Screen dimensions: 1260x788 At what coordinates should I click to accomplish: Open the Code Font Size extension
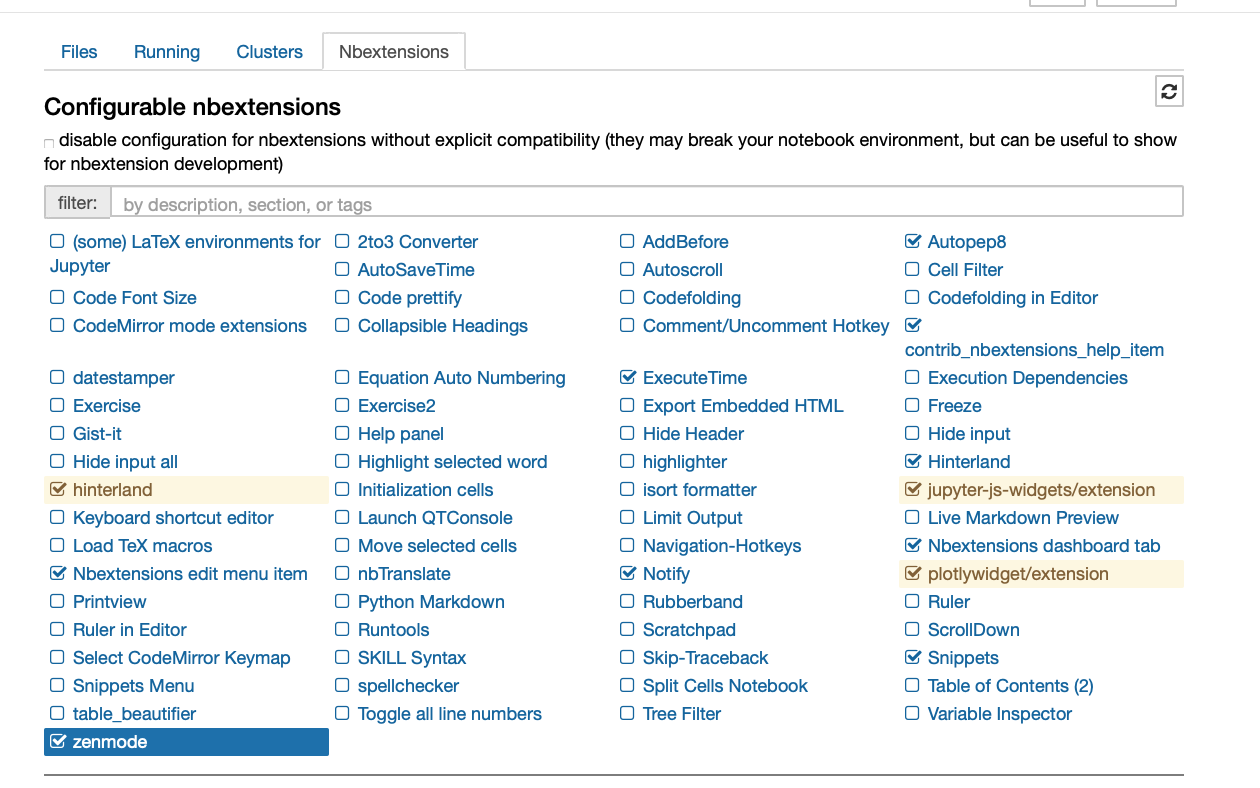(x=135, y=298)
